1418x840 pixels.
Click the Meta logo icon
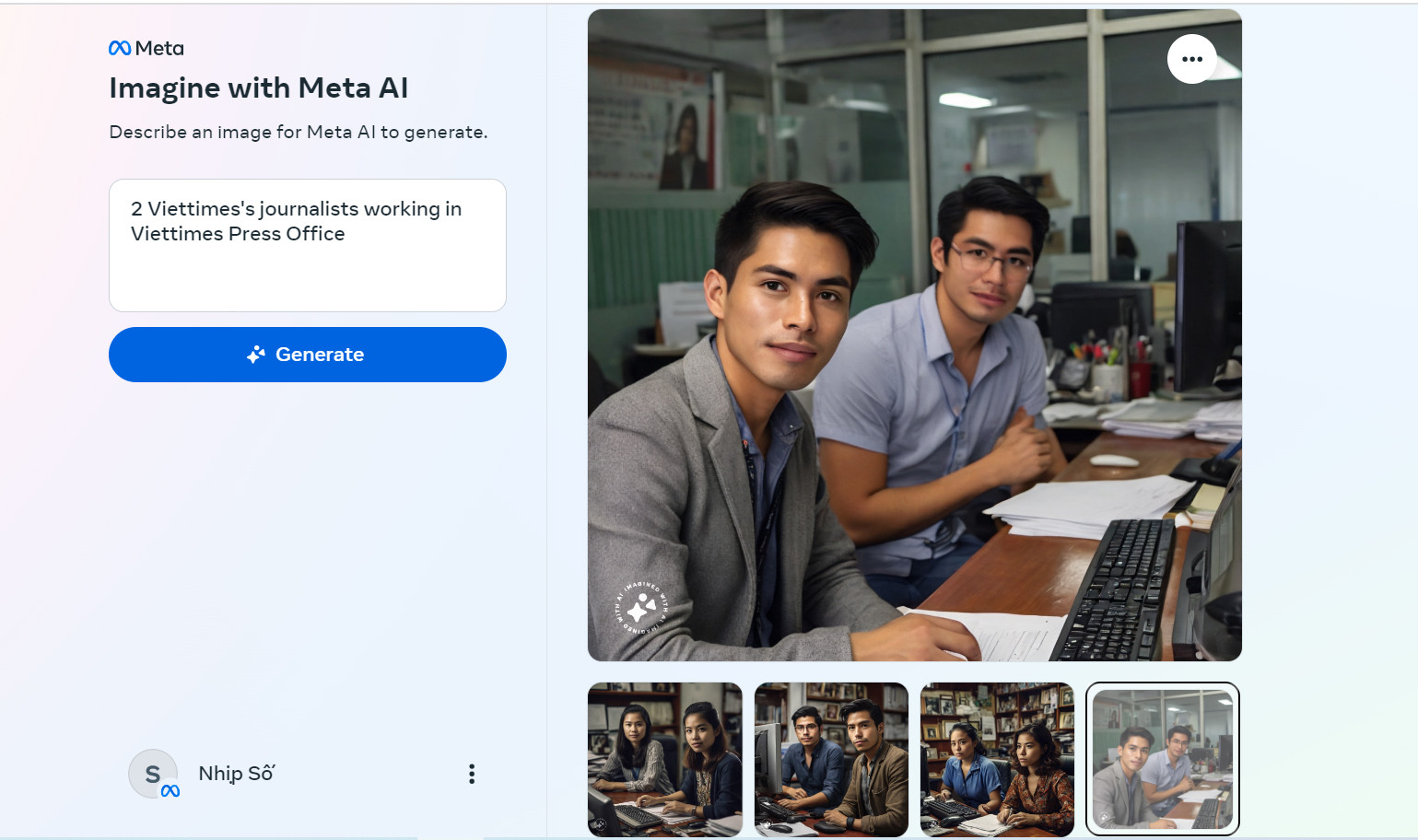tap(120, 48)
